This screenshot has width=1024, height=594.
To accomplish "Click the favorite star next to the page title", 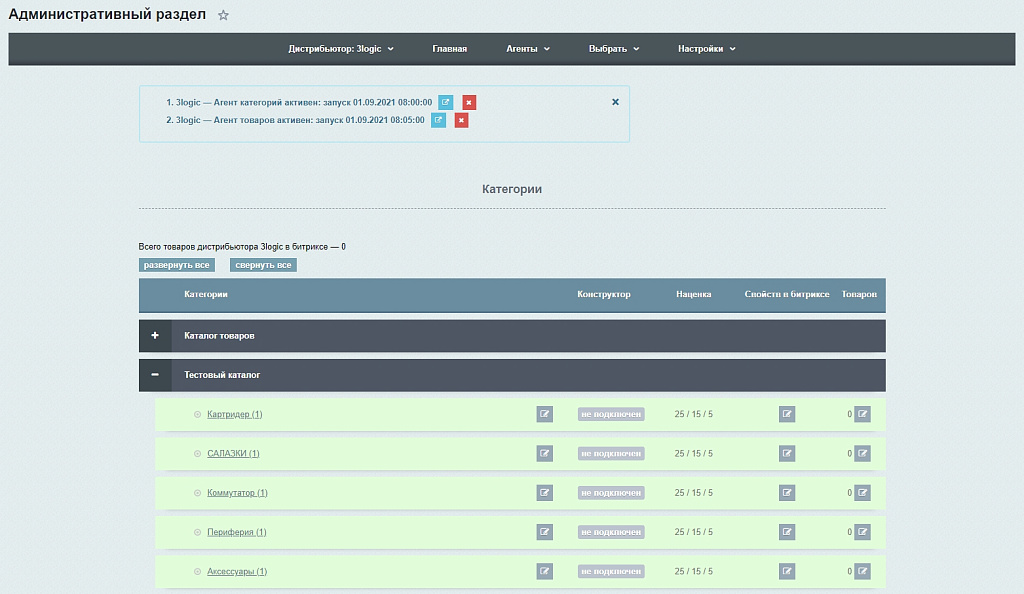I will click(223, 16).
